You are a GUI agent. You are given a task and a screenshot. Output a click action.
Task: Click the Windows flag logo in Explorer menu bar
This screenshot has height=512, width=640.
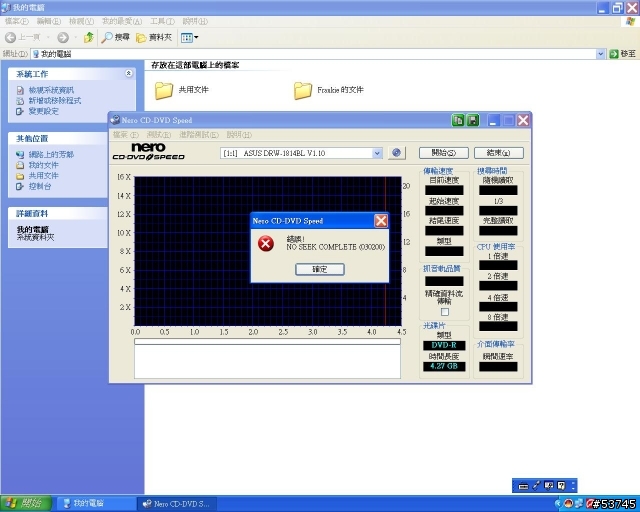(631, 21)
